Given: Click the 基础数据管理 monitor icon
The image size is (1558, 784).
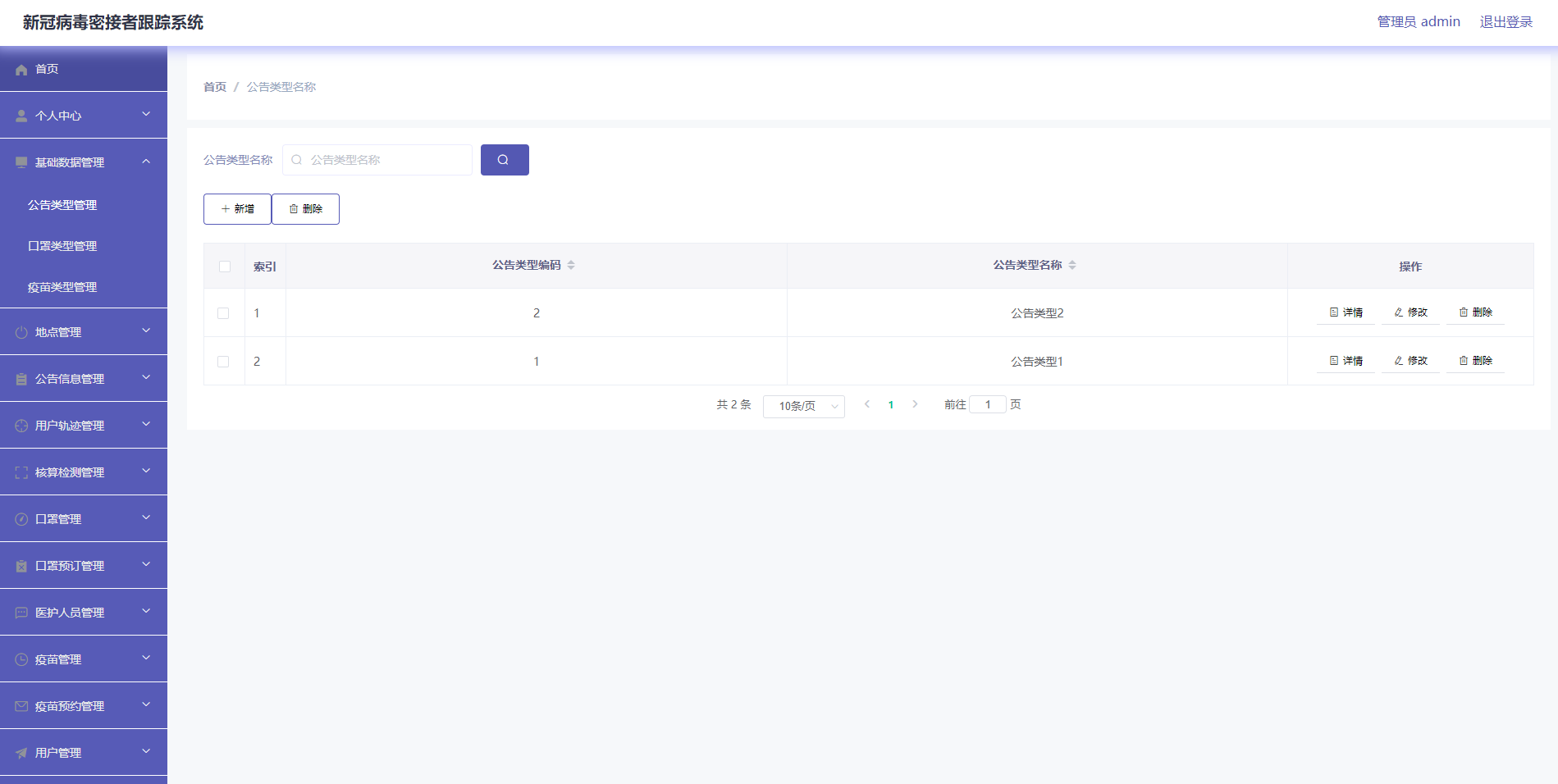Looking at the screenshot, I should pos(21,162).
